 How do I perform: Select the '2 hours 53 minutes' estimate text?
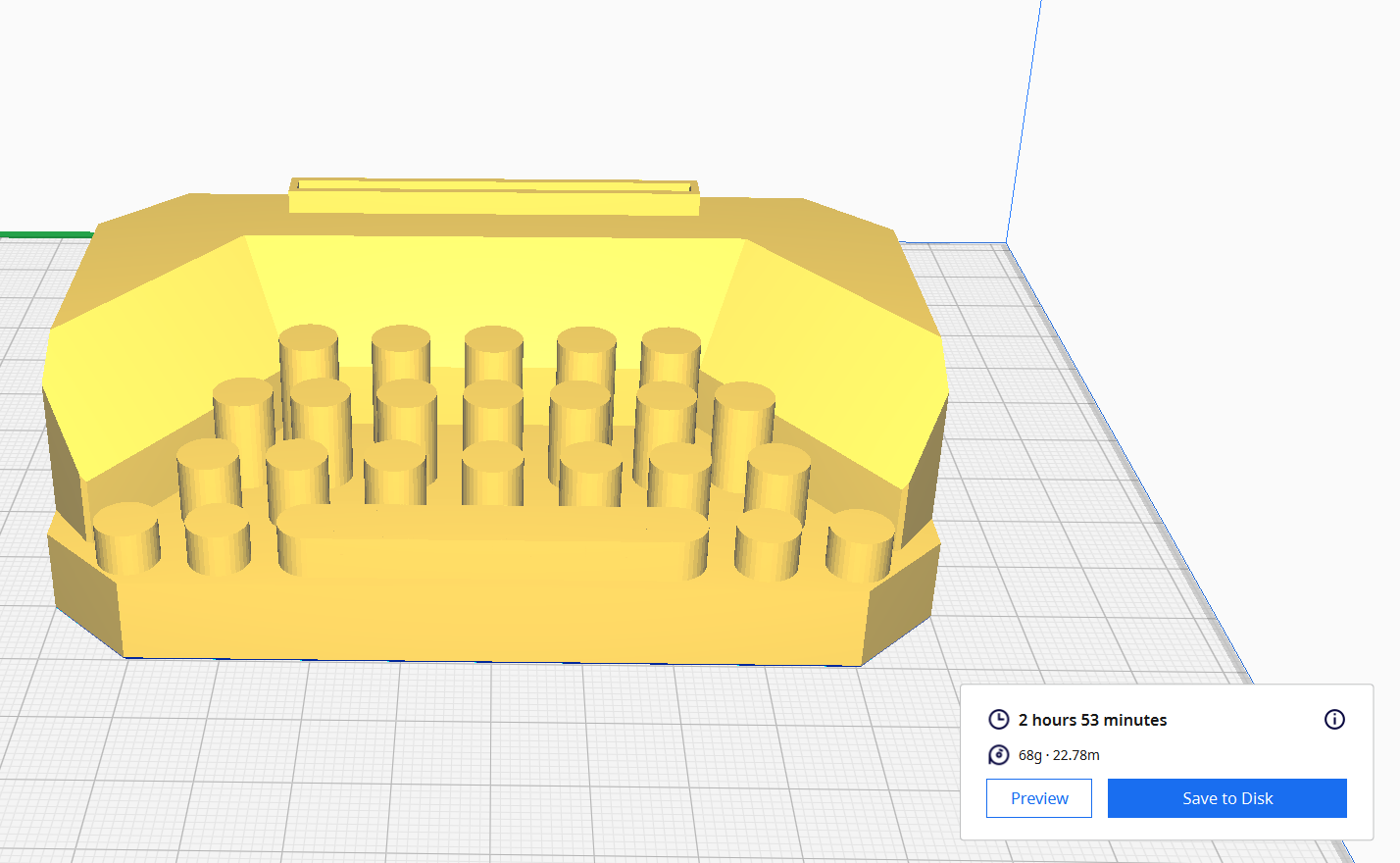(x=1092, y=720)
